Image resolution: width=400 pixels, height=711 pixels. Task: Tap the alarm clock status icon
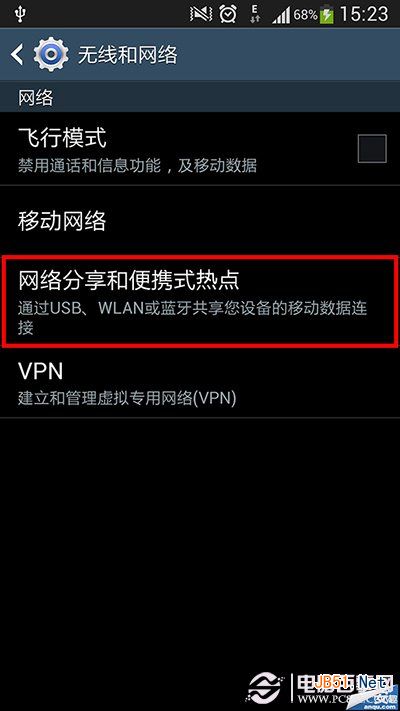pyautogui.click(x=228, y=15)
